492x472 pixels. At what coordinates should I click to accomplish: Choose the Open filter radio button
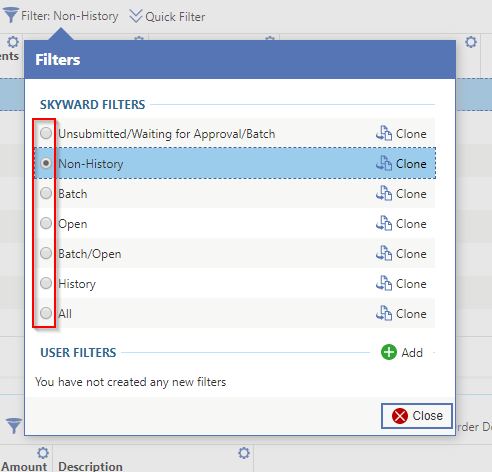point(46,223)
